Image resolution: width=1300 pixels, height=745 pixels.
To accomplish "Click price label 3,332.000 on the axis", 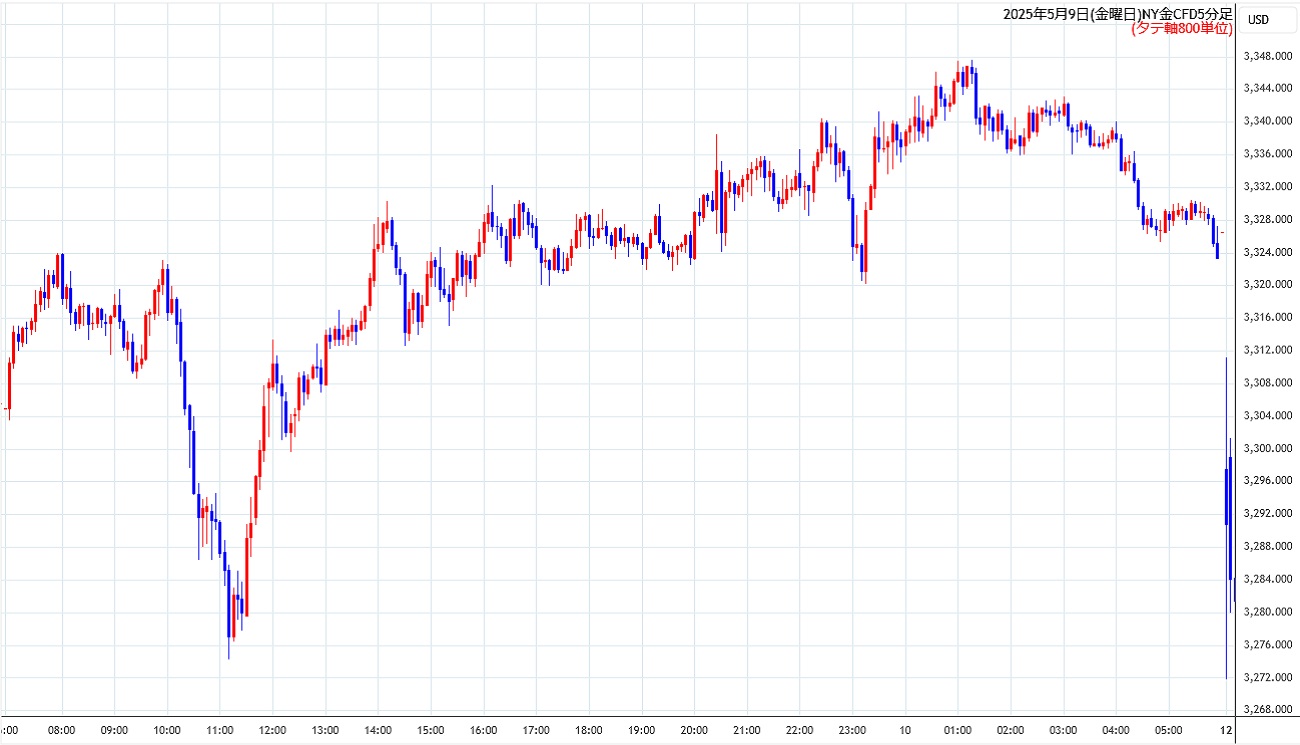I will [1268, 186].
